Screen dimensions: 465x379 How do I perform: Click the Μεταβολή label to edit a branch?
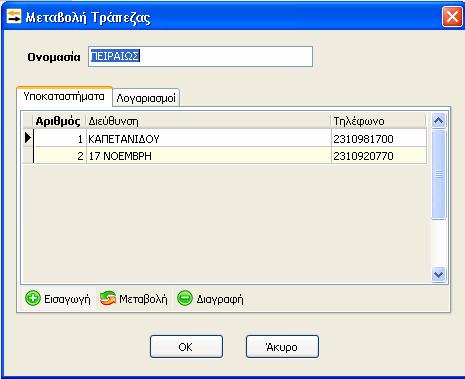(x=143, y=299)
